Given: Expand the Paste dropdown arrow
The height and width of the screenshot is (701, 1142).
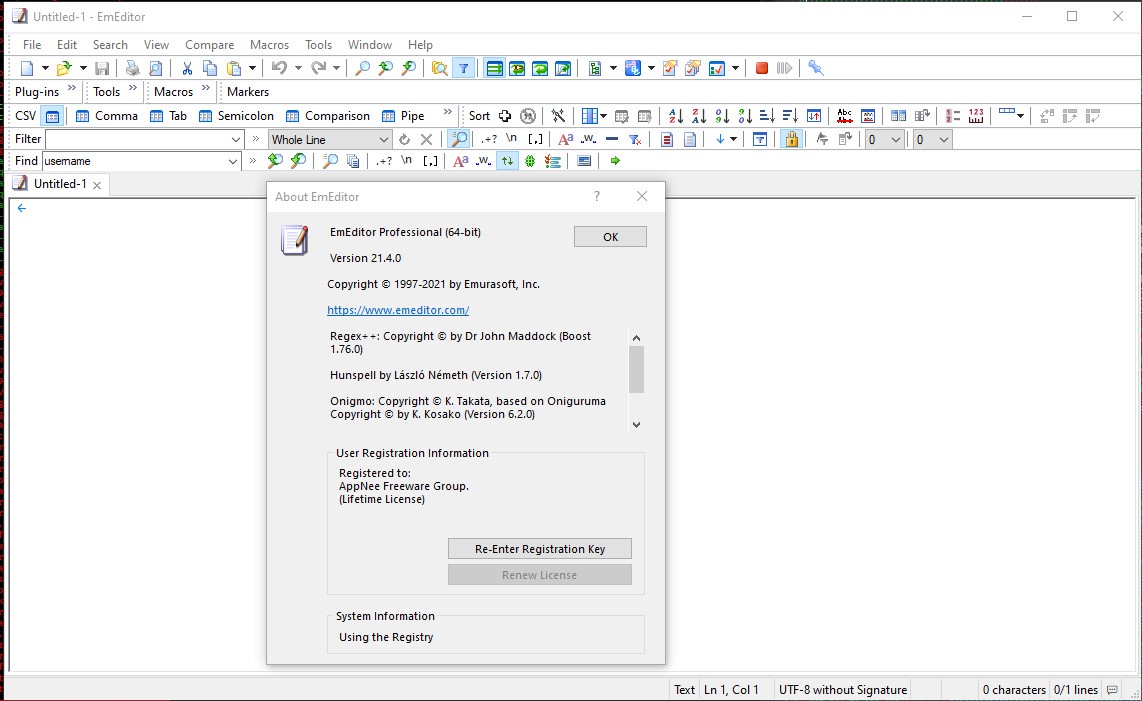Looking at the screenshot, I should point(253,68).
